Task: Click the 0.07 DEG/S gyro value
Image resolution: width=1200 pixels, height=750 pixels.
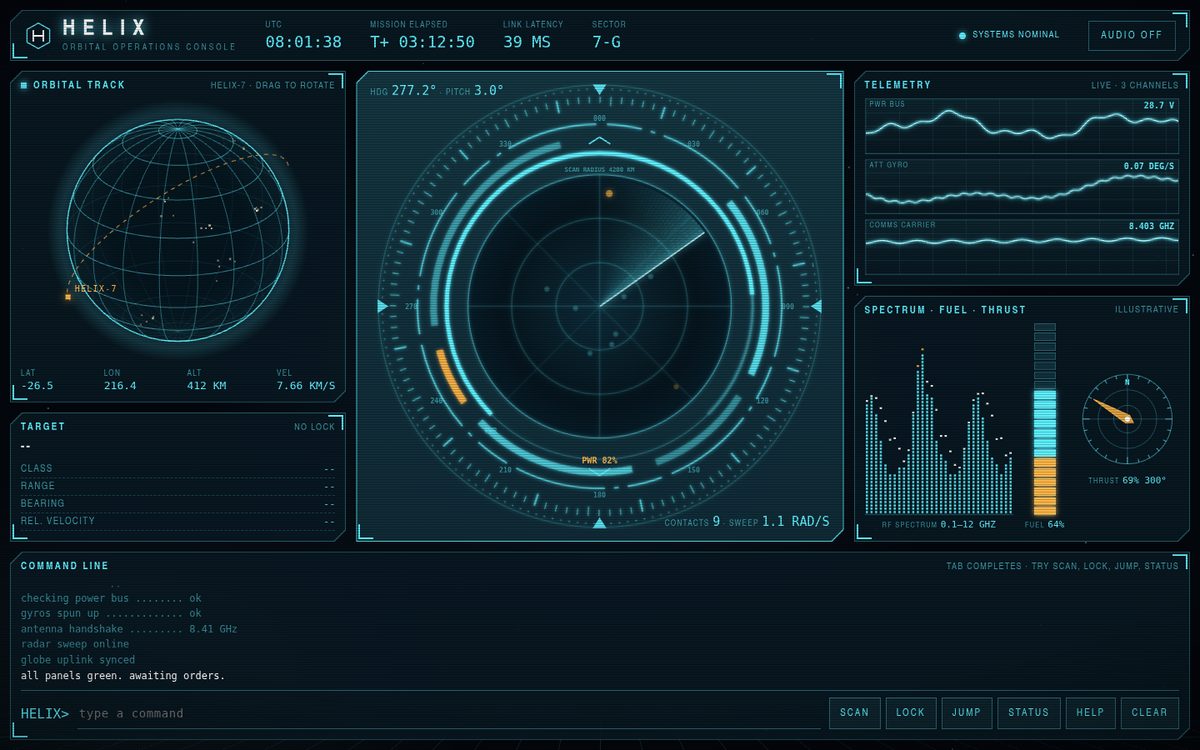Action: click(1149, 165)
